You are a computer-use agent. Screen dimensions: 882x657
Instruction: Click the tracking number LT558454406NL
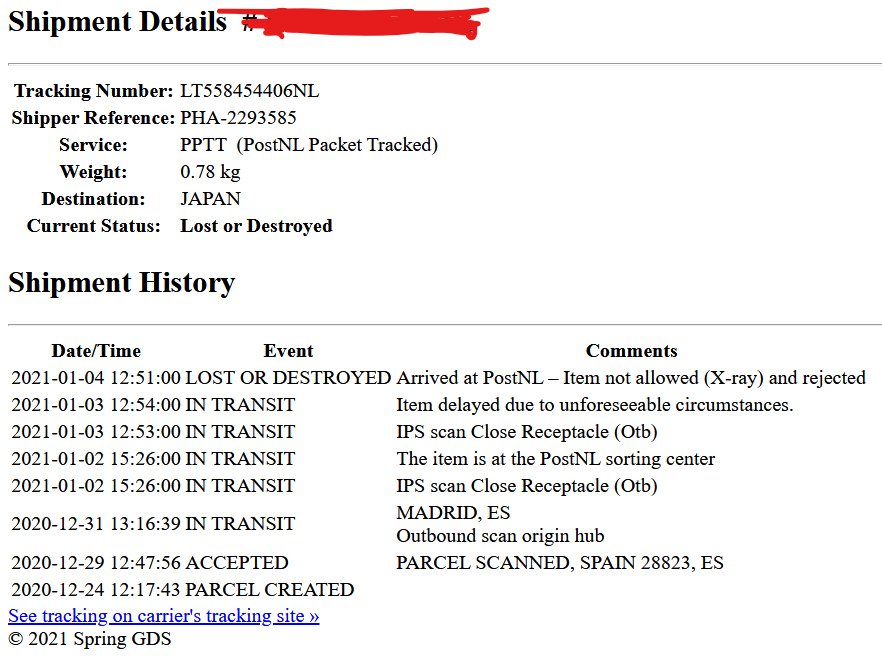(249, 91)
